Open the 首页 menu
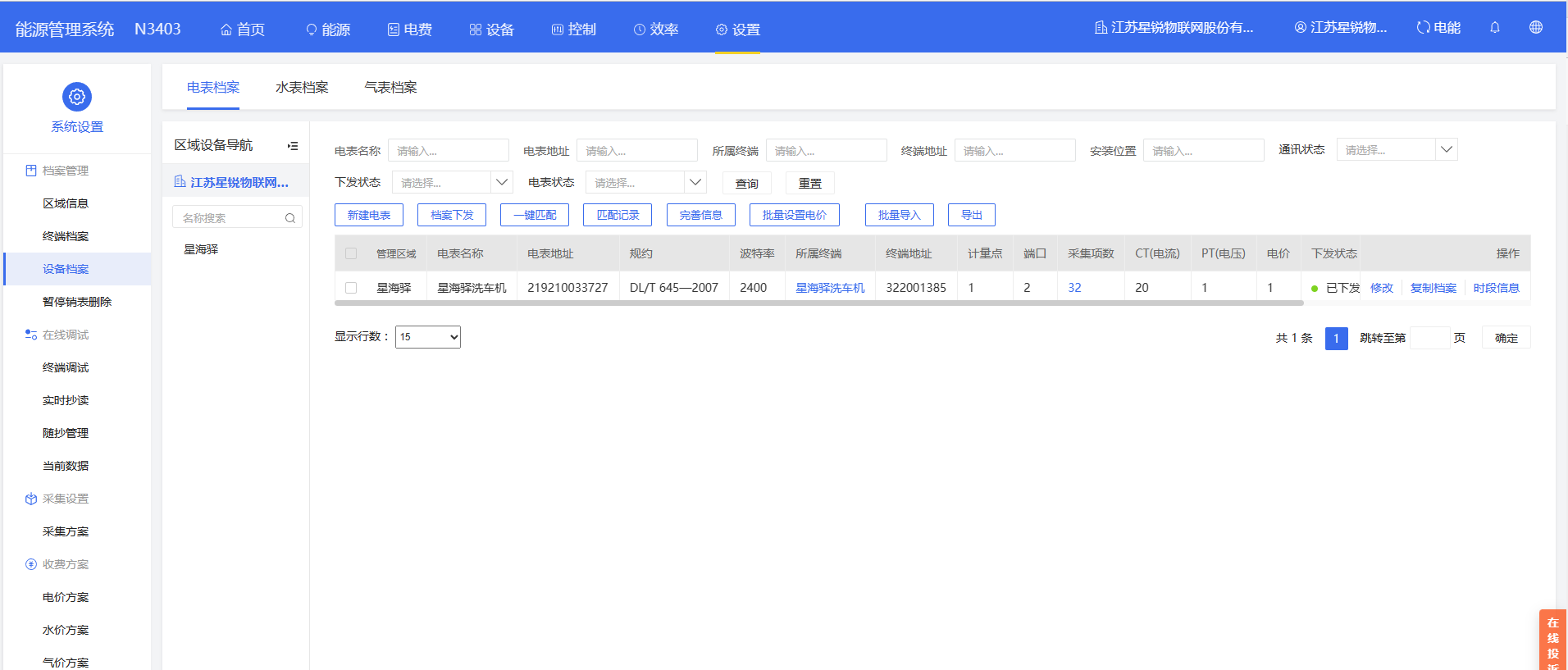 (243, 30)
